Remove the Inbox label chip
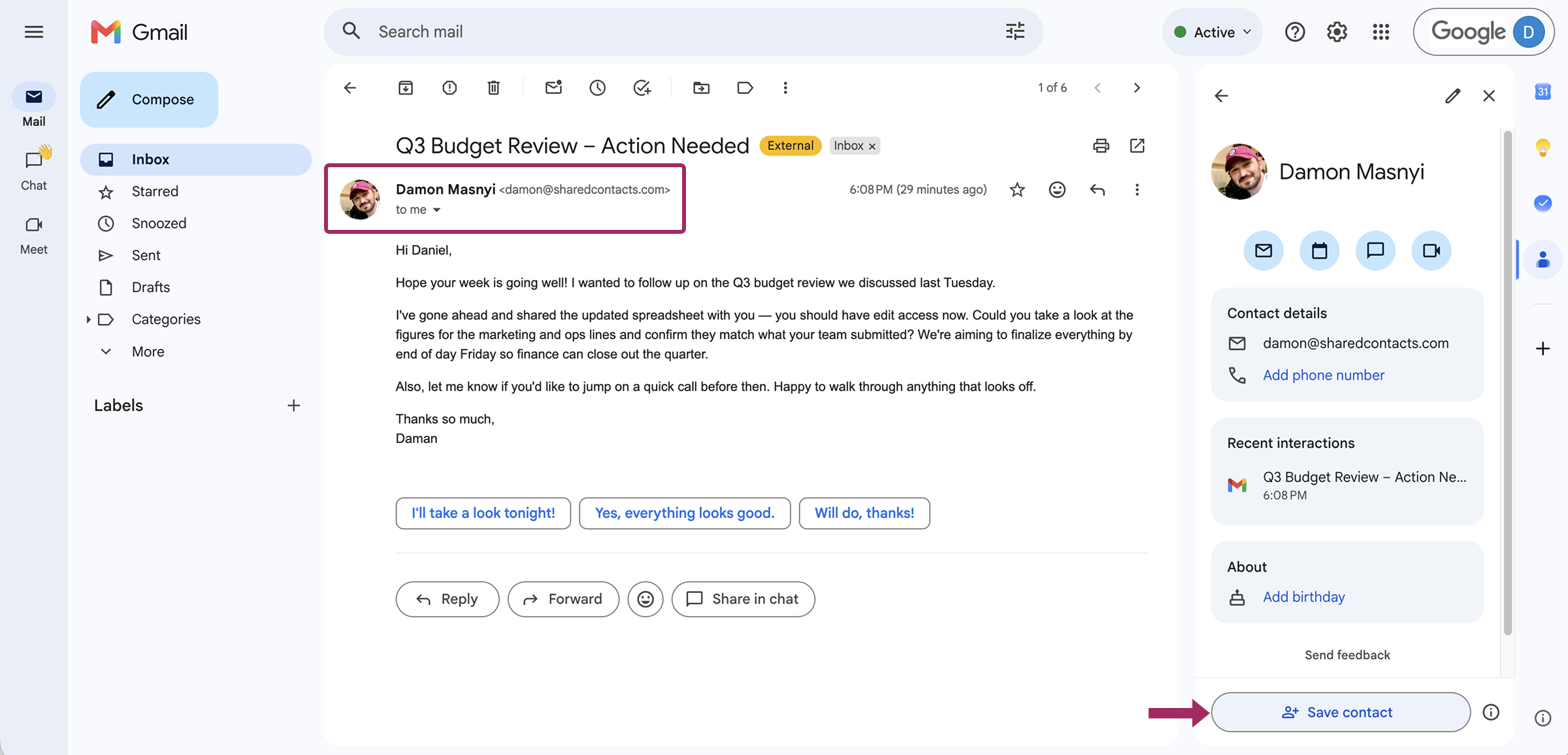Image resolution: width=1568 pixels, height=755 pixels. (x=872, y=146)
